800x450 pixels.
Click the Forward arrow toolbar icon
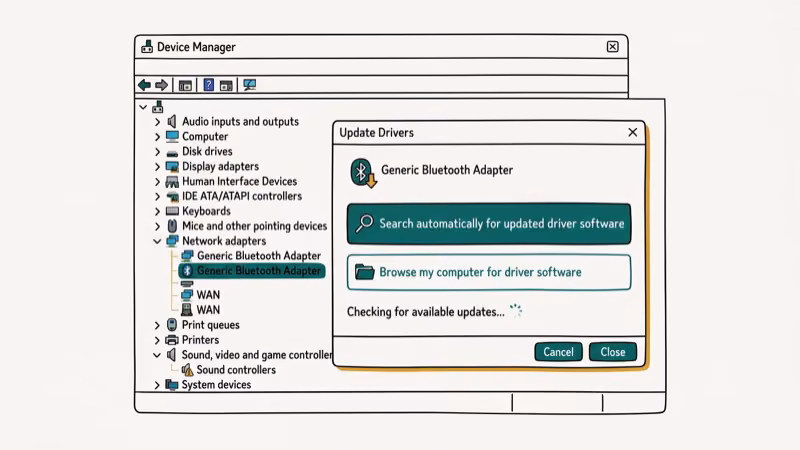[x=161, y=85]
